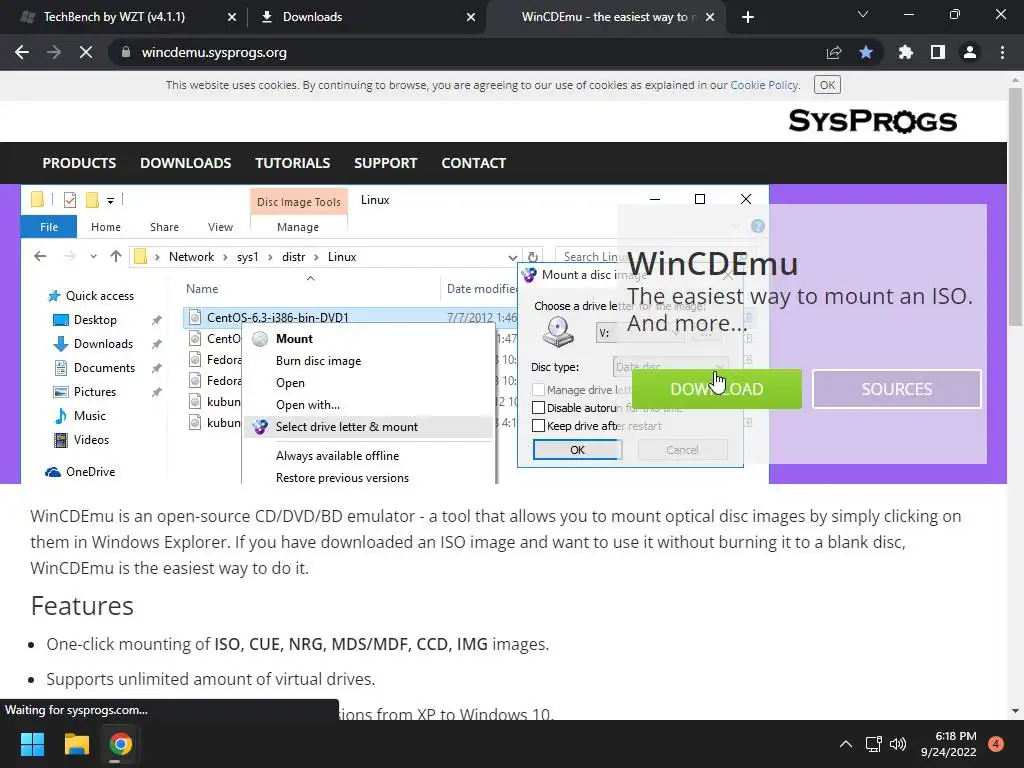Close the WinCDEmu tab

tap(710, 17)
